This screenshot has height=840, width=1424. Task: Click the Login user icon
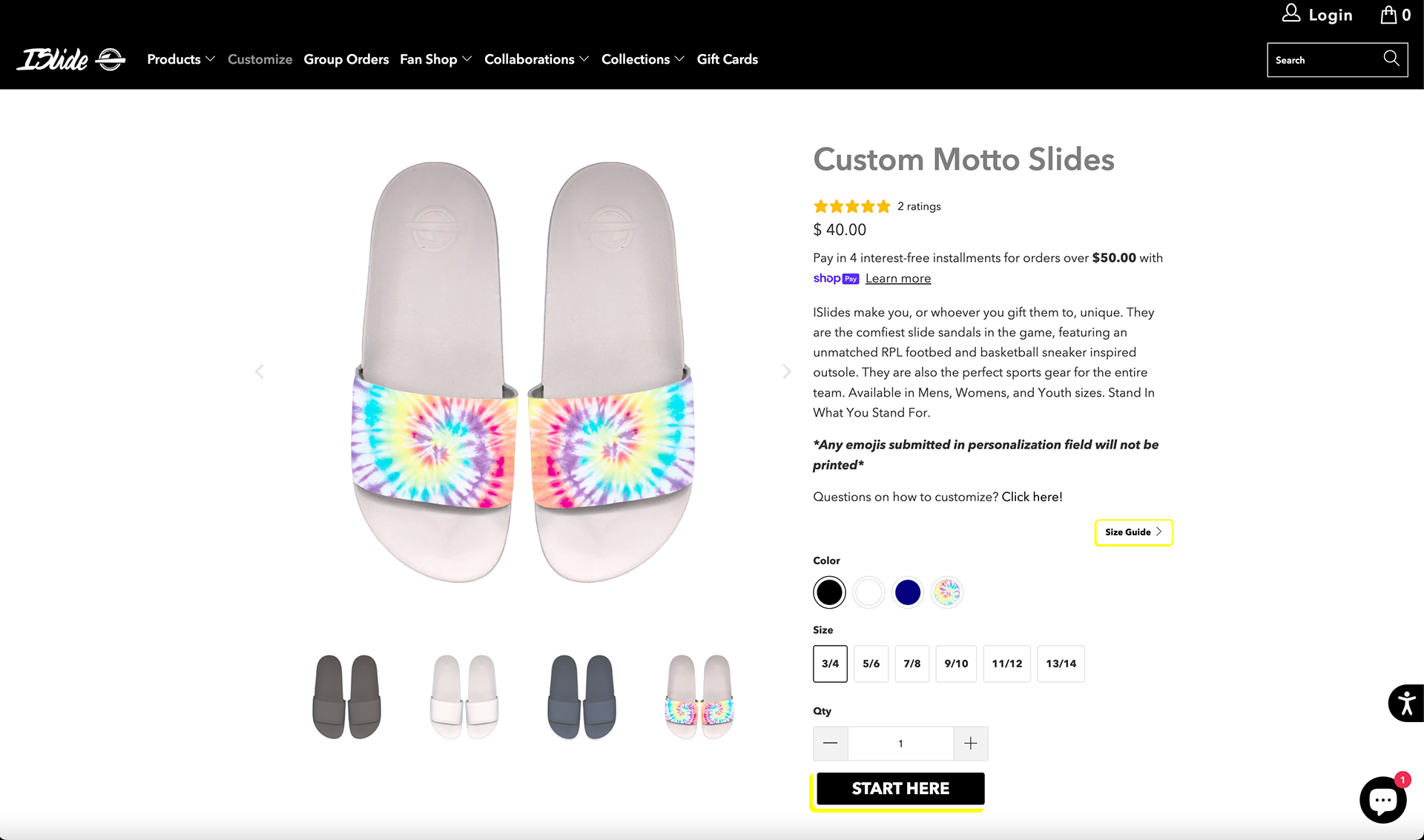point(1291,13)
